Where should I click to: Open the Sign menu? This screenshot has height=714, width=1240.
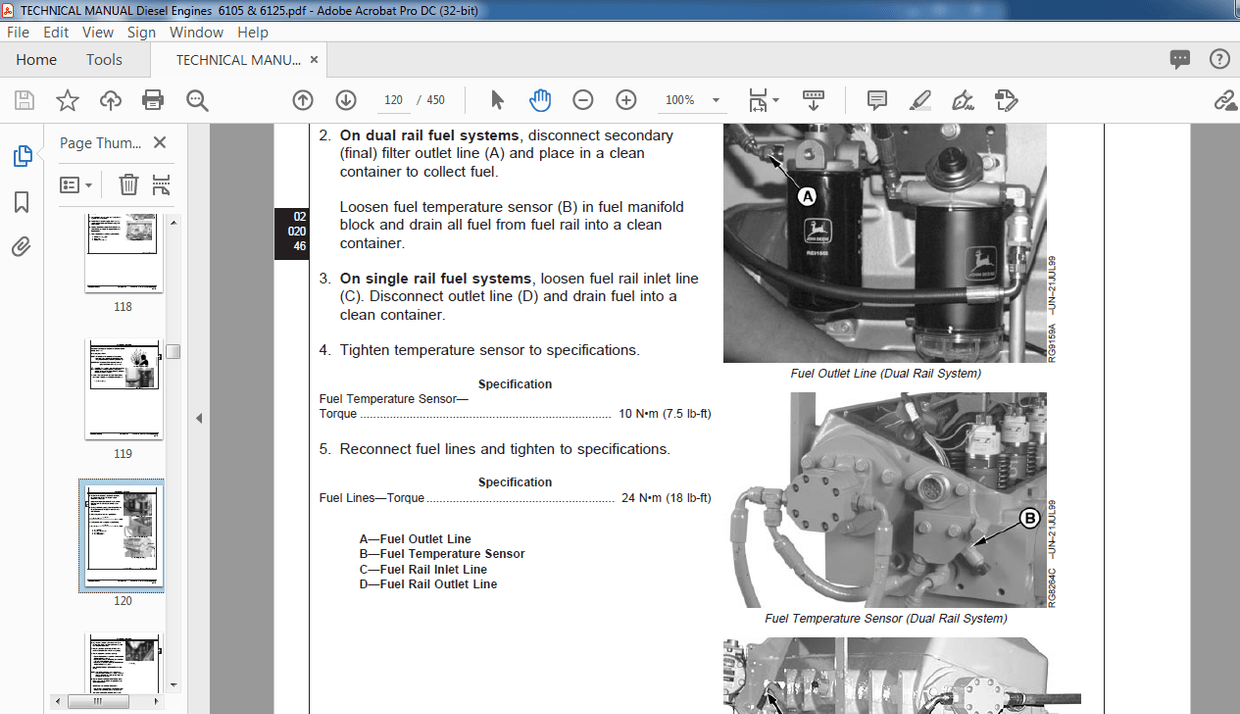point(141,32)
